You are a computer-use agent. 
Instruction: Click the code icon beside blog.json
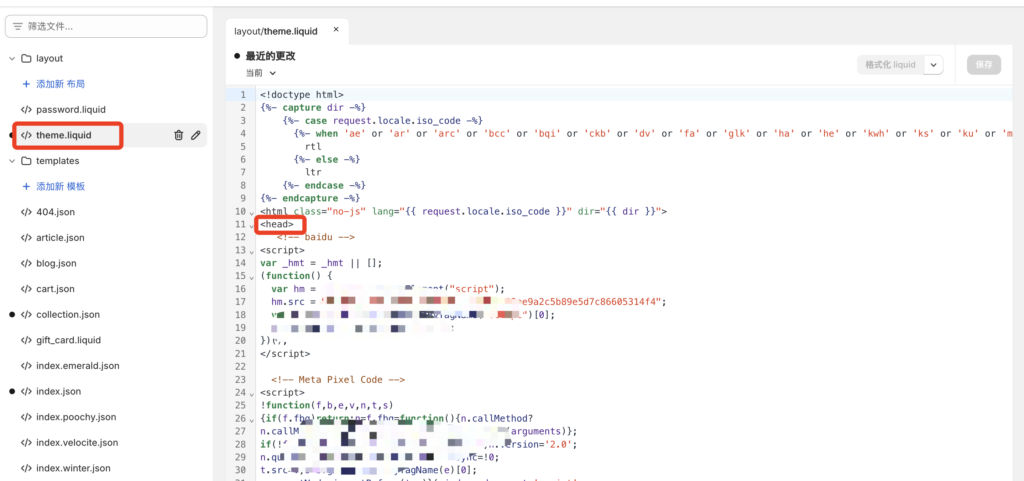25,263
